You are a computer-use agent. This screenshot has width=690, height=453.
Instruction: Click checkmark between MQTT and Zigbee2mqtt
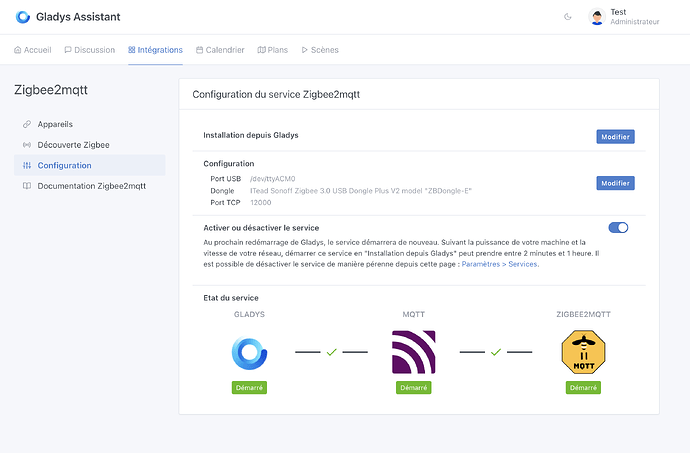495,352
